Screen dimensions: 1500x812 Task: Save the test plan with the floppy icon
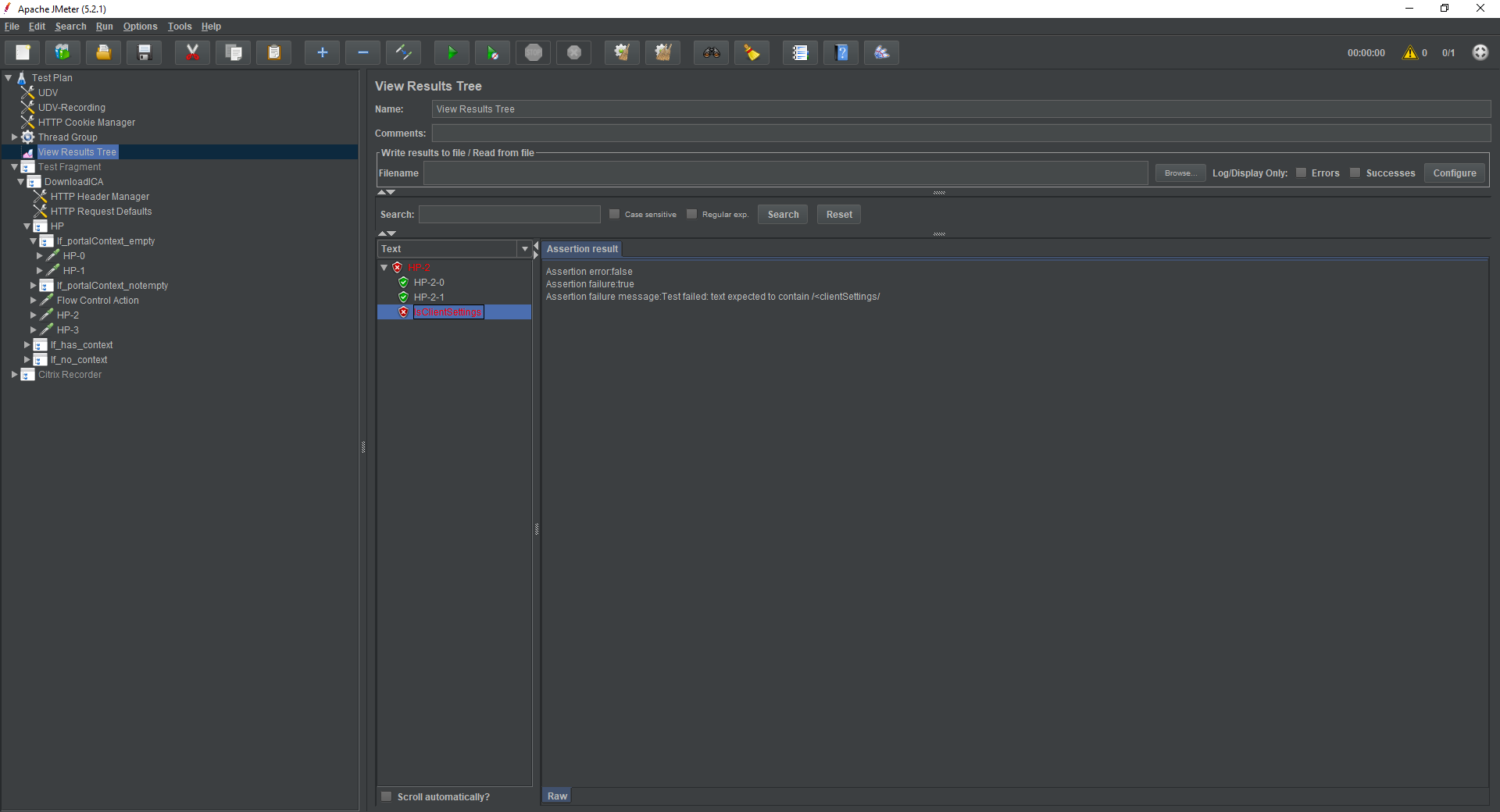pyautogui.click(x=144, y=52)
